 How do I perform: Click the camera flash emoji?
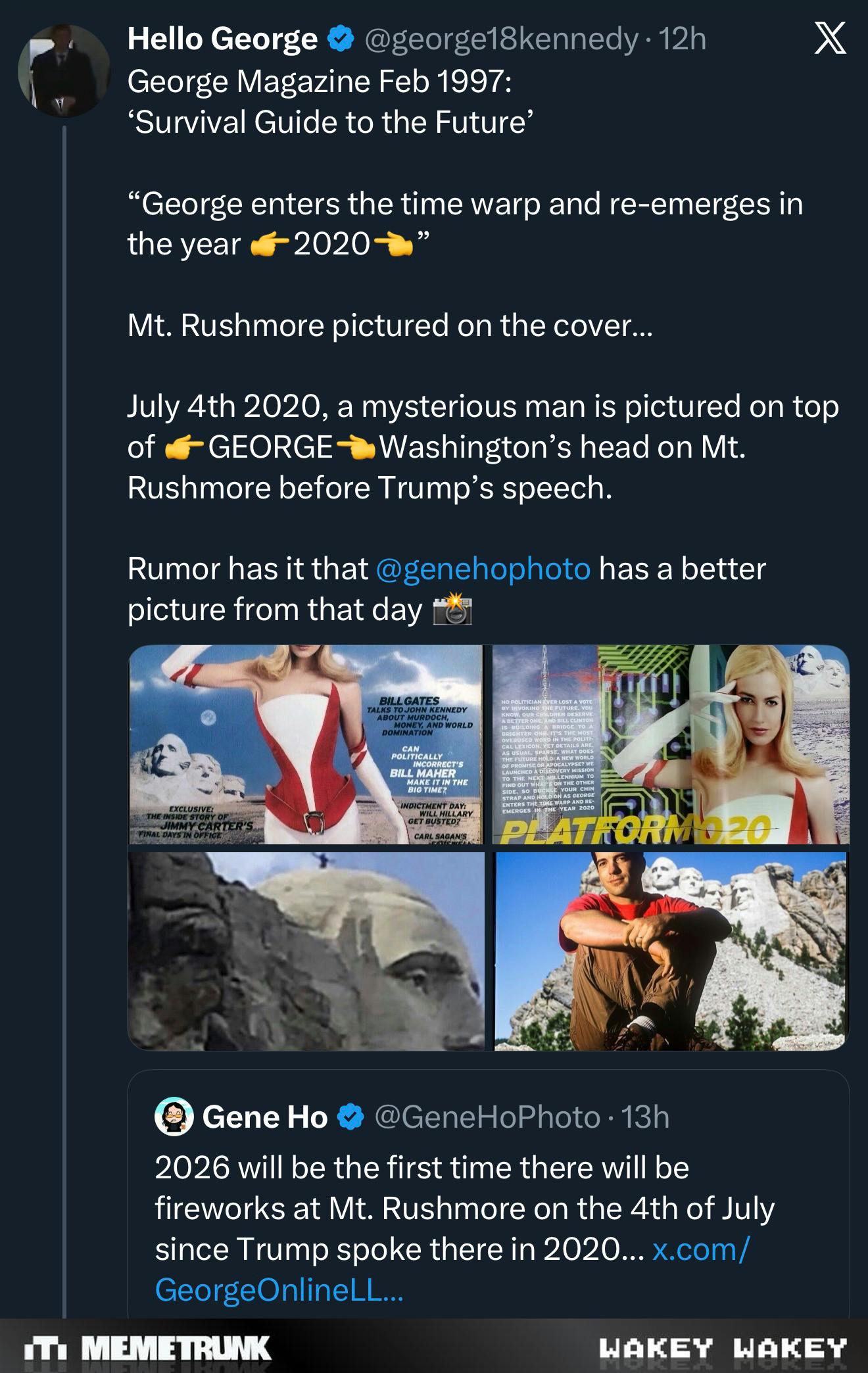(452, 610)
